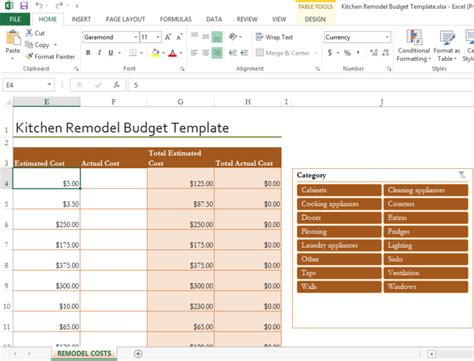The width and height of the screenshot is (474, 361).
Task: Click the formula bar input
Action: pos(301,85)
